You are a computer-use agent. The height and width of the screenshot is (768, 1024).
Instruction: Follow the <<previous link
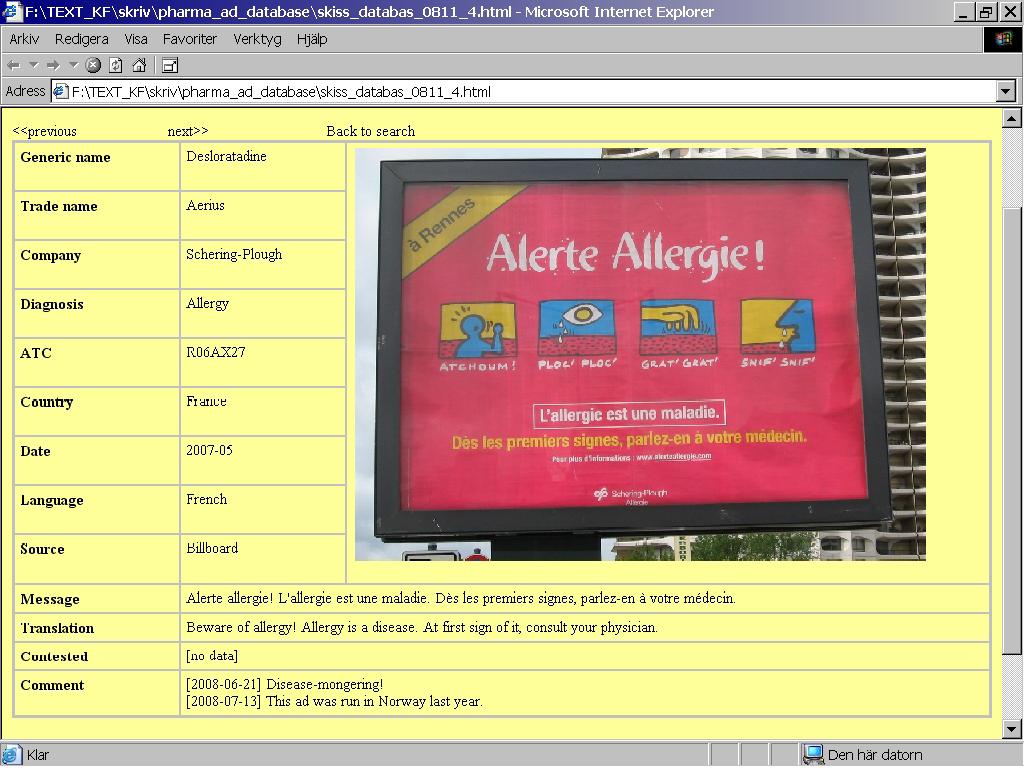coord(44,131)
